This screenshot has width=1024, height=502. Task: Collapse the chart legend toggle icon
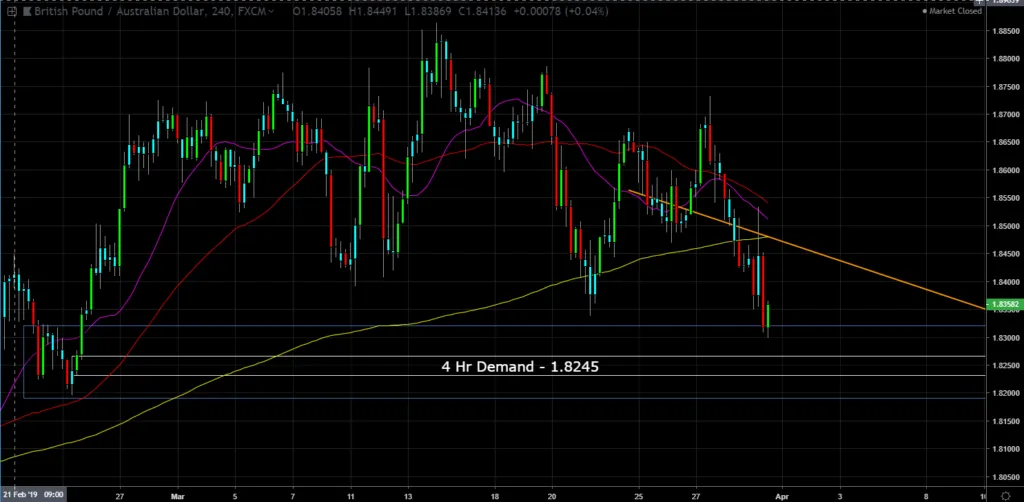11,10
